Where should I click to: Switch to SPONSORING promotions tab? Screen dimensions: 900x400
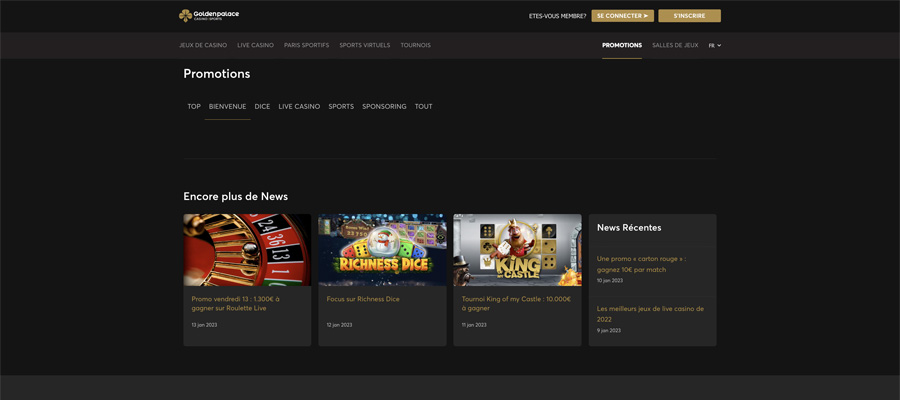click(384, 107)
